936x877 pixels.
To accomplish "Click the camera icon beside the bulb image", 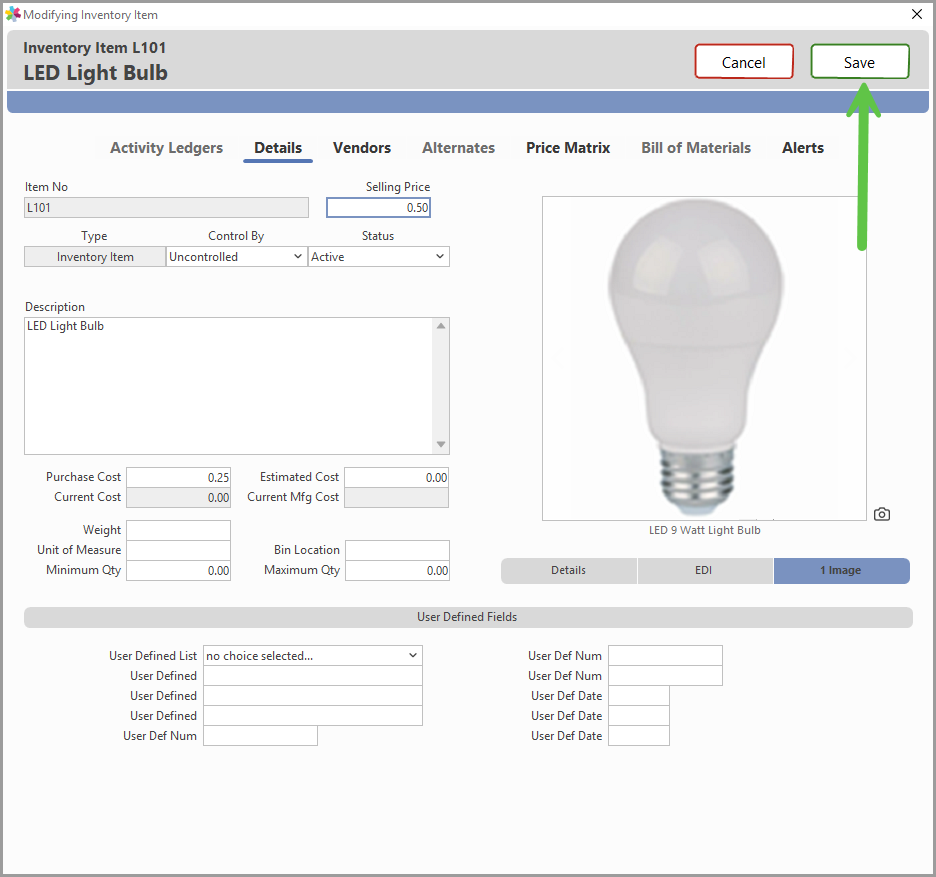I will (881, 514).
